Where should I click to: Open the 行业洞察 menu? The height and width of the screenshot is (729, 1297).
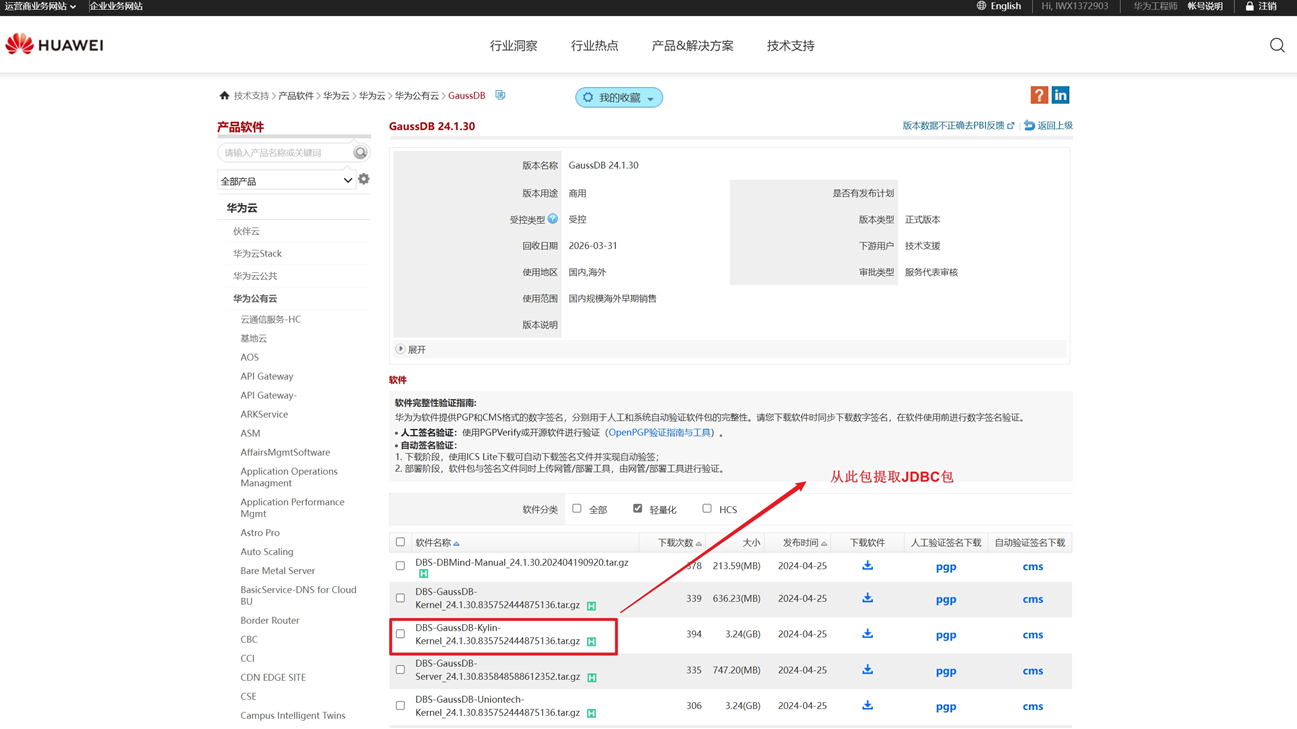(514, 46)
